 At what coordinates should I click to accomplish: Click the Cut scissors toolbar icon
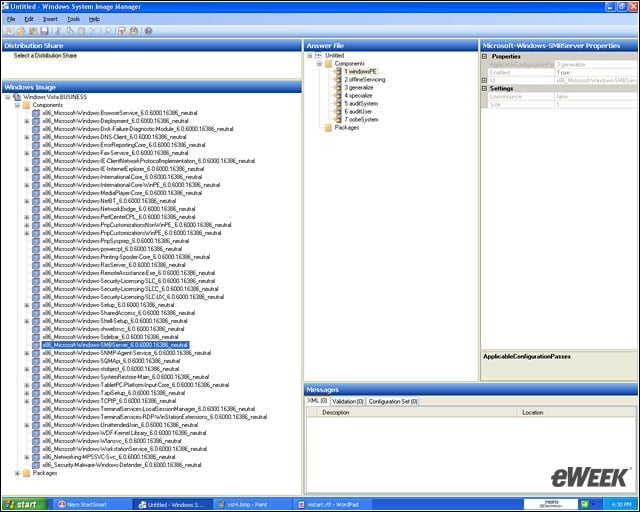58,31
